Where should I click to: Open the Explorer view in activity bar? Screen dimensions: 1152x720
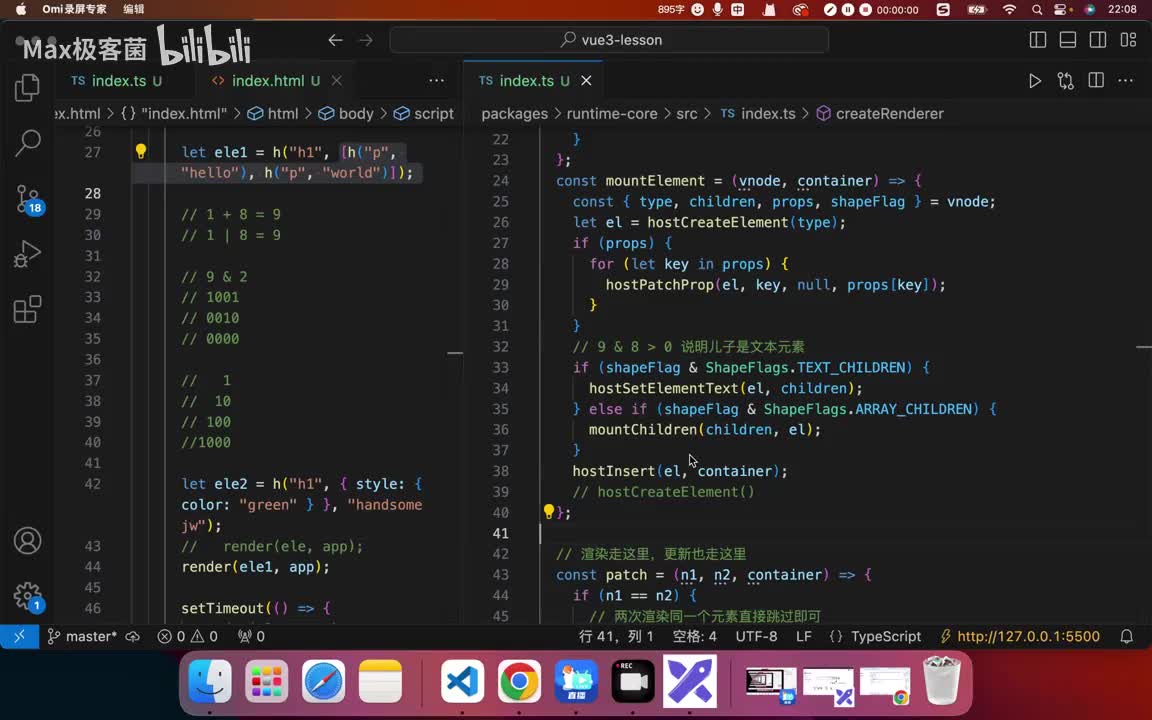pos(27,87)
